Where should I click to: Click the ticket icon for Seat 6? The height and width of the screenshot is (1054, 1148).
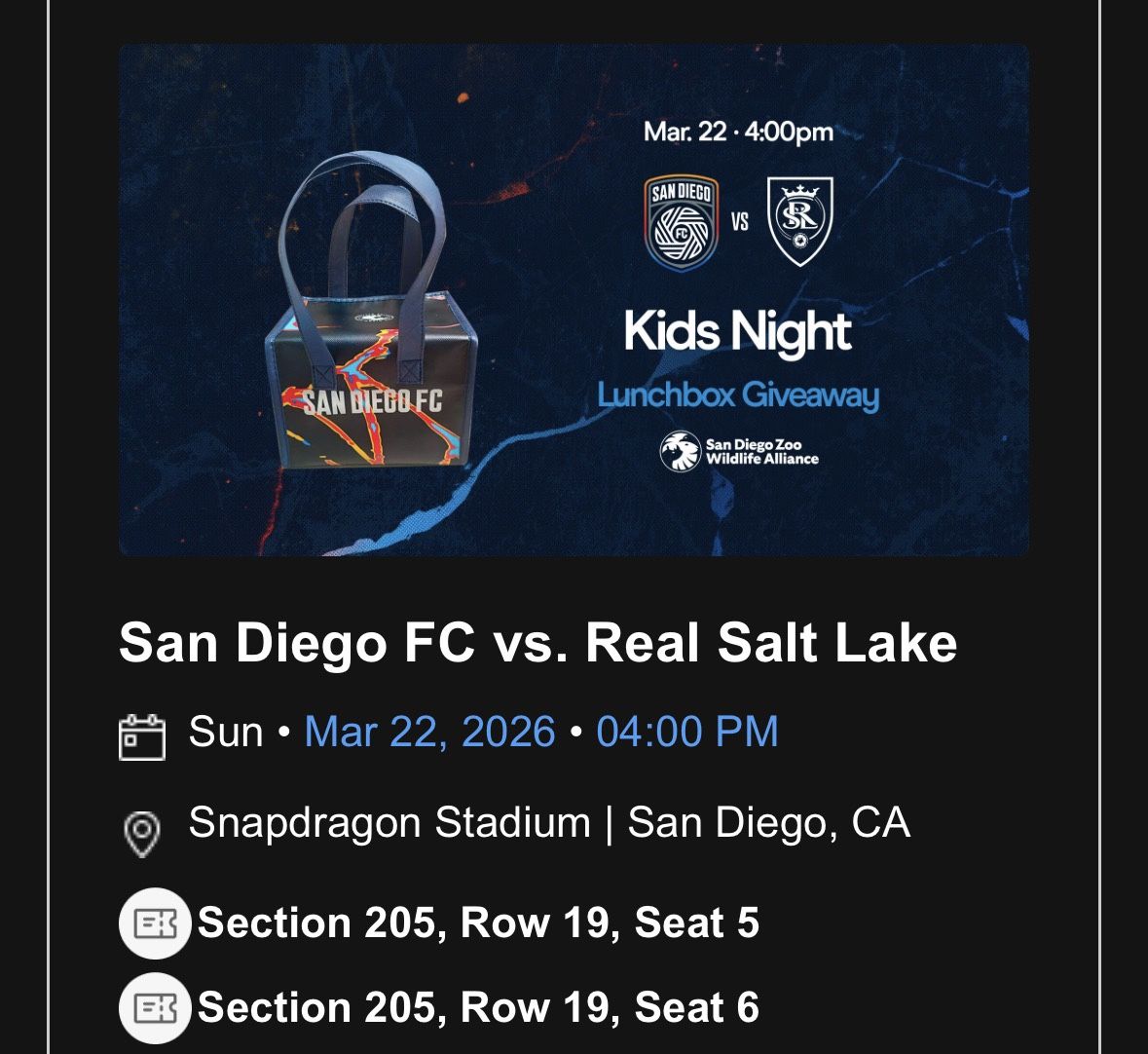[x=155, y=1007]
